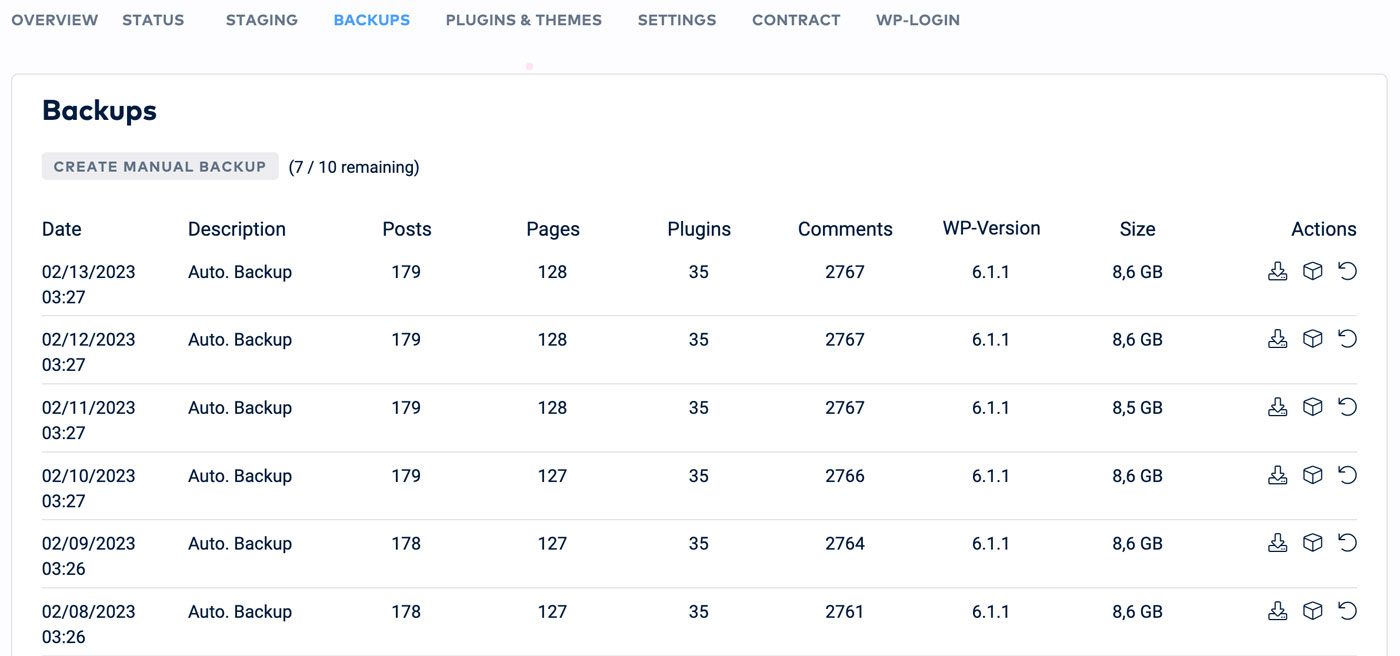Screen dimensions: 1400x656
Task: Click the cube icon for the 02/11/2023 backup
Action: [1312, 406]
